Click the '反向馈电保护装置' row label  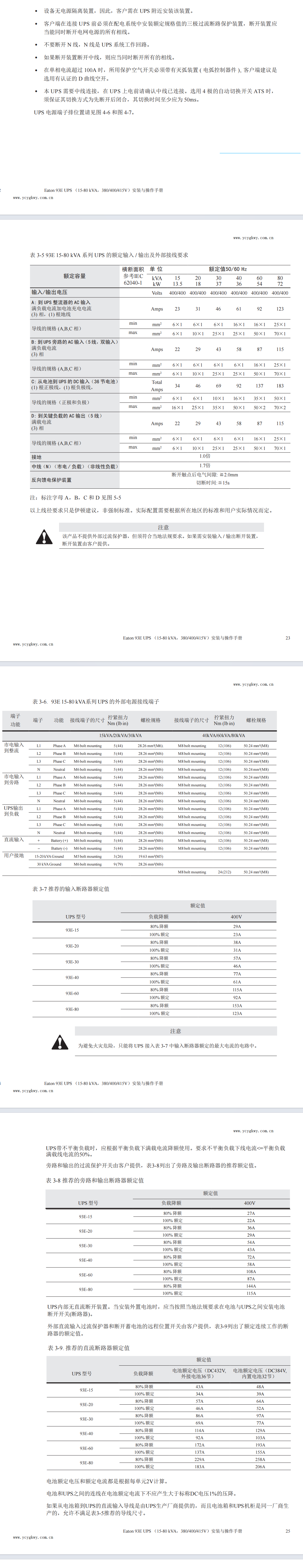click(x=51, y=480)
